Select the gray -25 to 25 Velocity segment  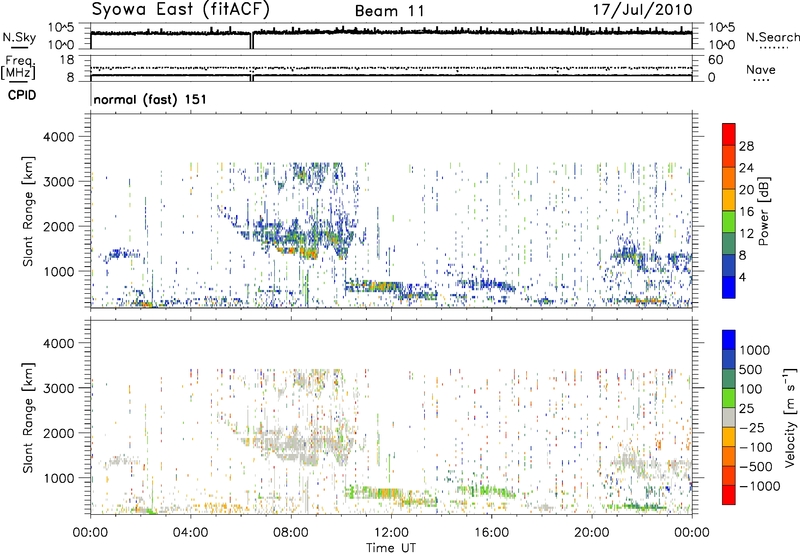[x=729, y=417]
